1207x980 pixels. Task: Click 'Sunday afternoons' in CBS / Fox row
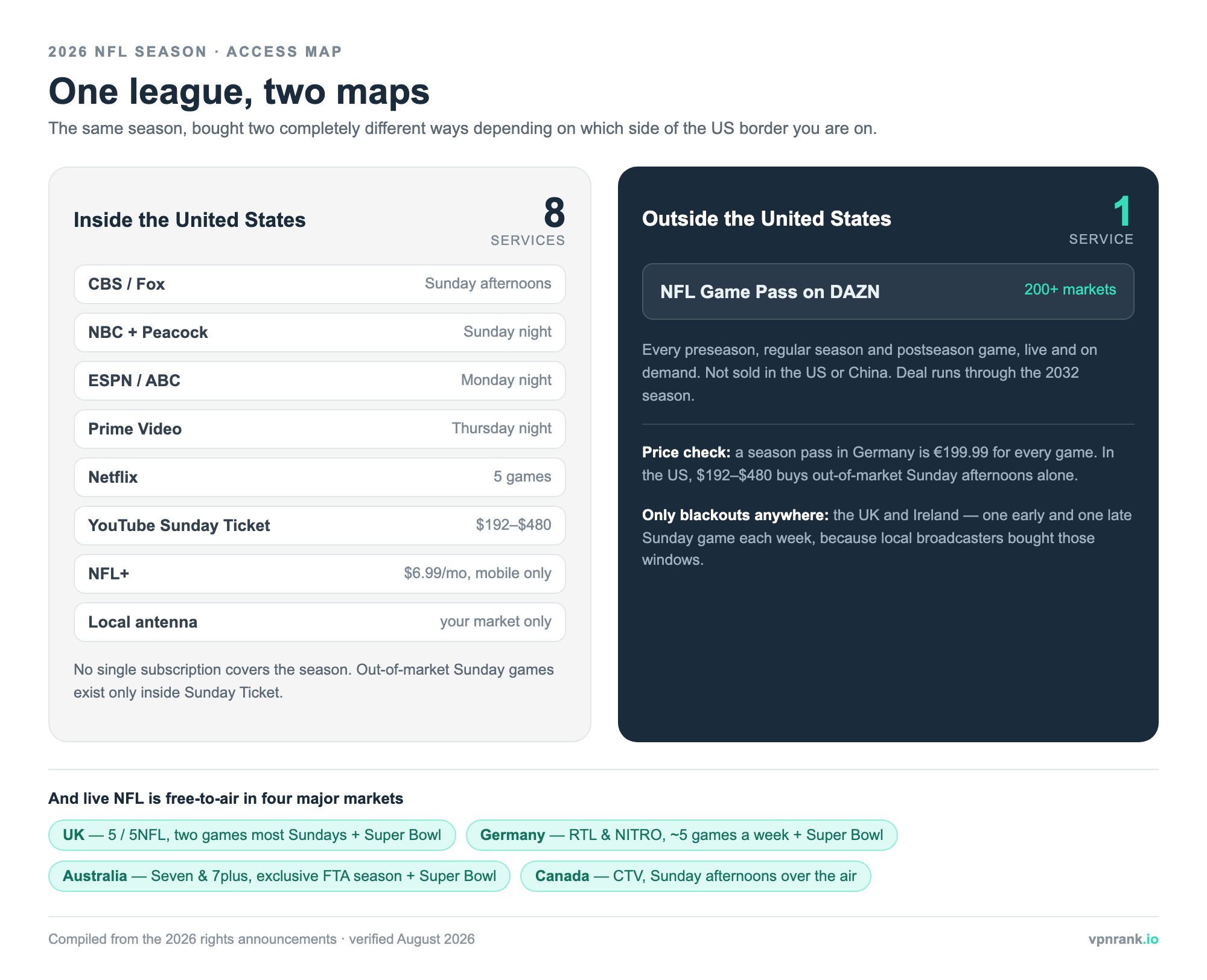[488, 284]
